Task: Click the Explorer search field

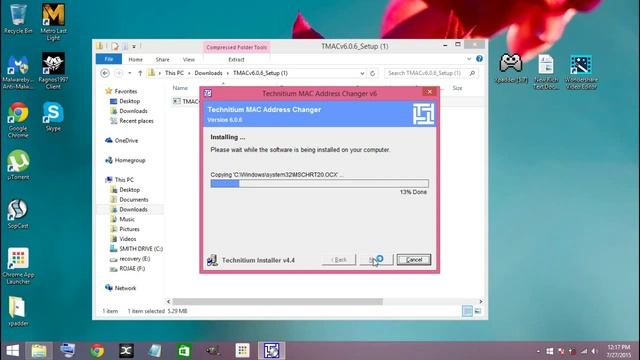Action: pos(431,73)
